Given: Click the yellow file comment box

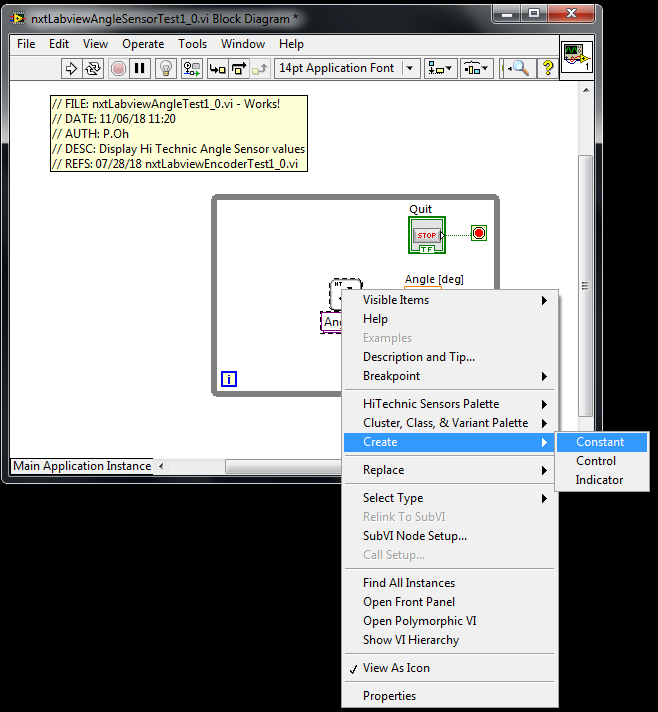Looking at the screenshot, I should tap(179, 134).
